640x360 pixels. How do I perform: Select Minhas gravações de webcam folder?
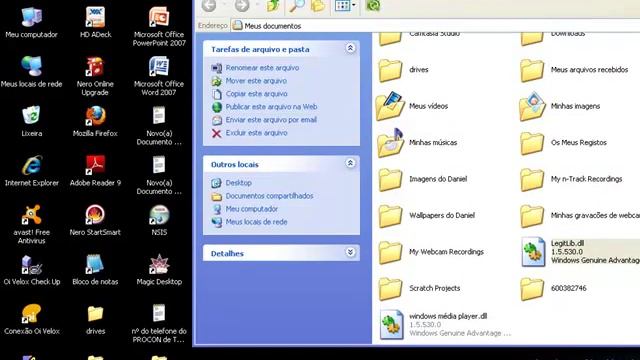(x=580, y=216)
